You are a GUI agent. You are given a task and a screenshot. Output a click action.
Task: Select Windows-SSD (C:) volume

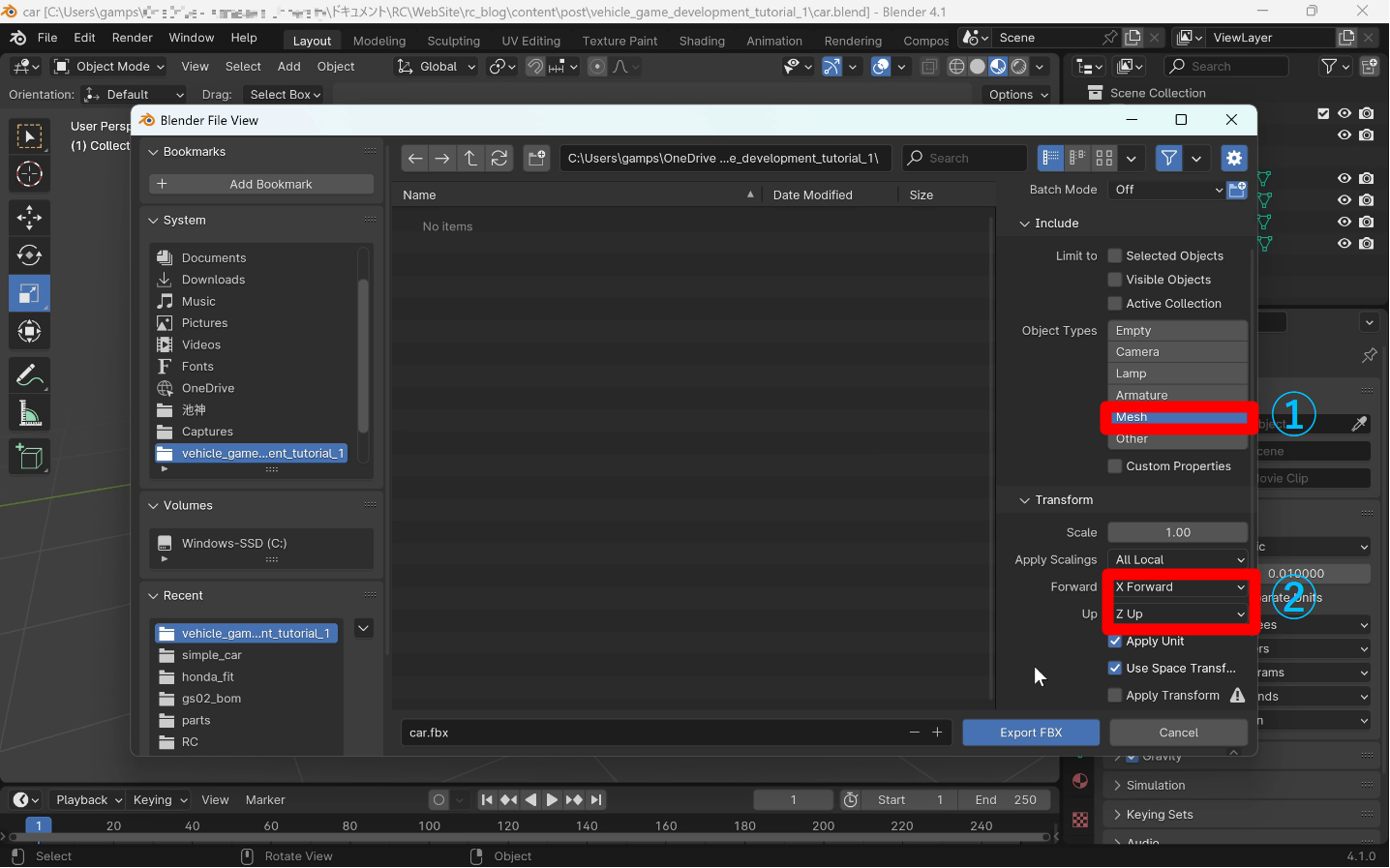[261, 543]
